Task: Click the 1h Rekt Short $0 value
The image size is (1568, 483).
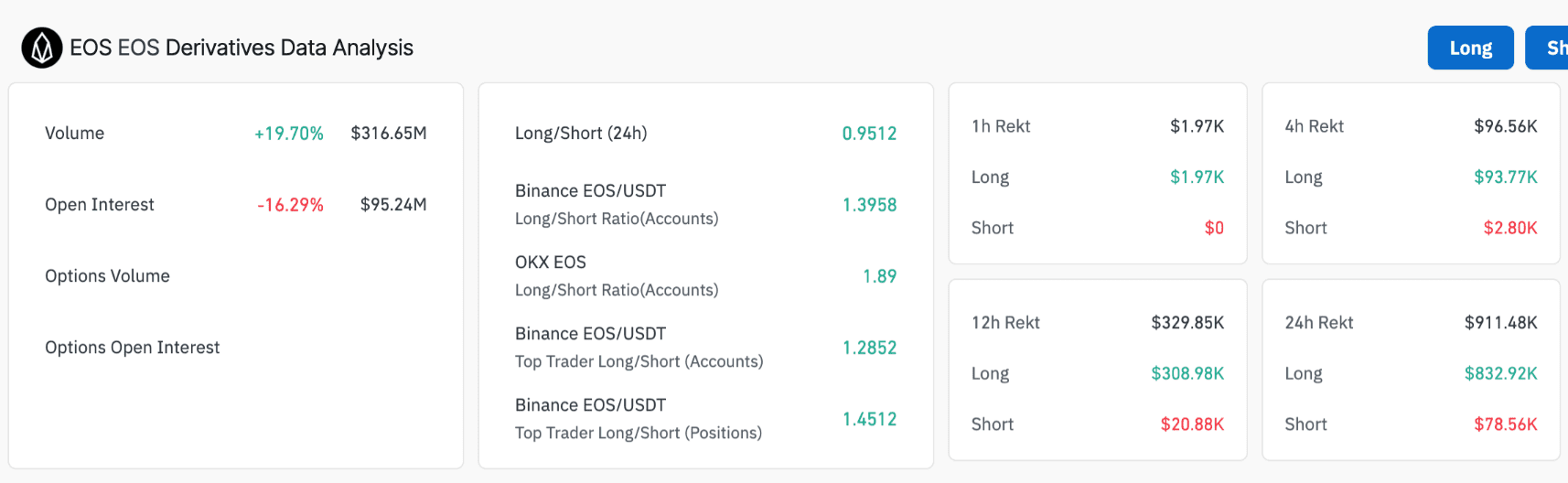Action: pyautogui.click(x=1213, y=228)
